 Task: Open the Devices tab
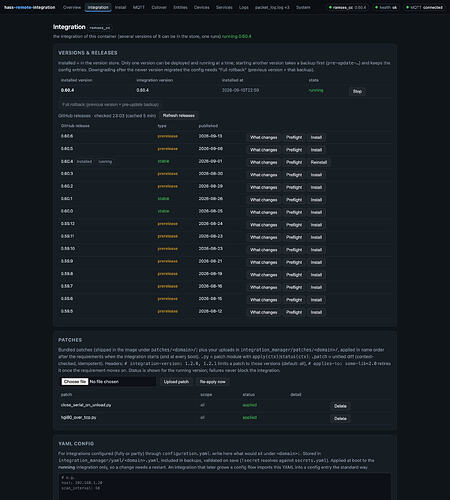click(x=202, y=7)
